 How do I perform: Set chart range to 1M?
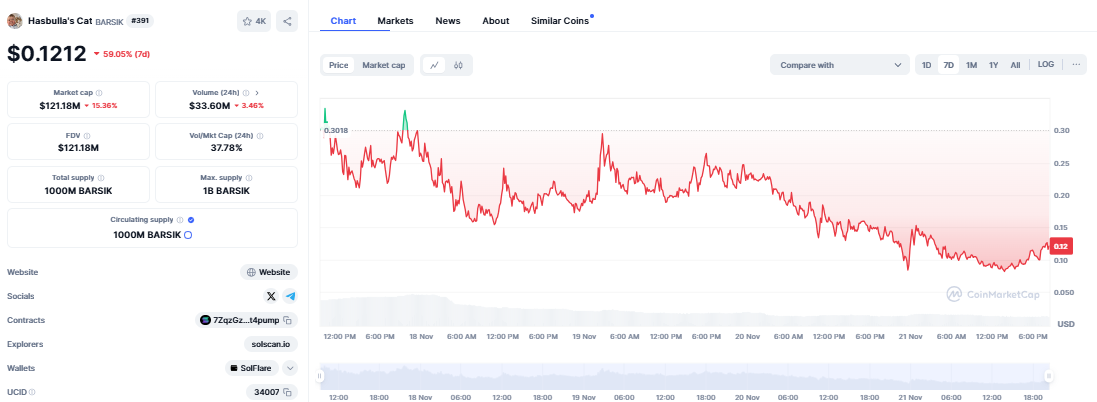pyautogui.click(x=971, y=65)
